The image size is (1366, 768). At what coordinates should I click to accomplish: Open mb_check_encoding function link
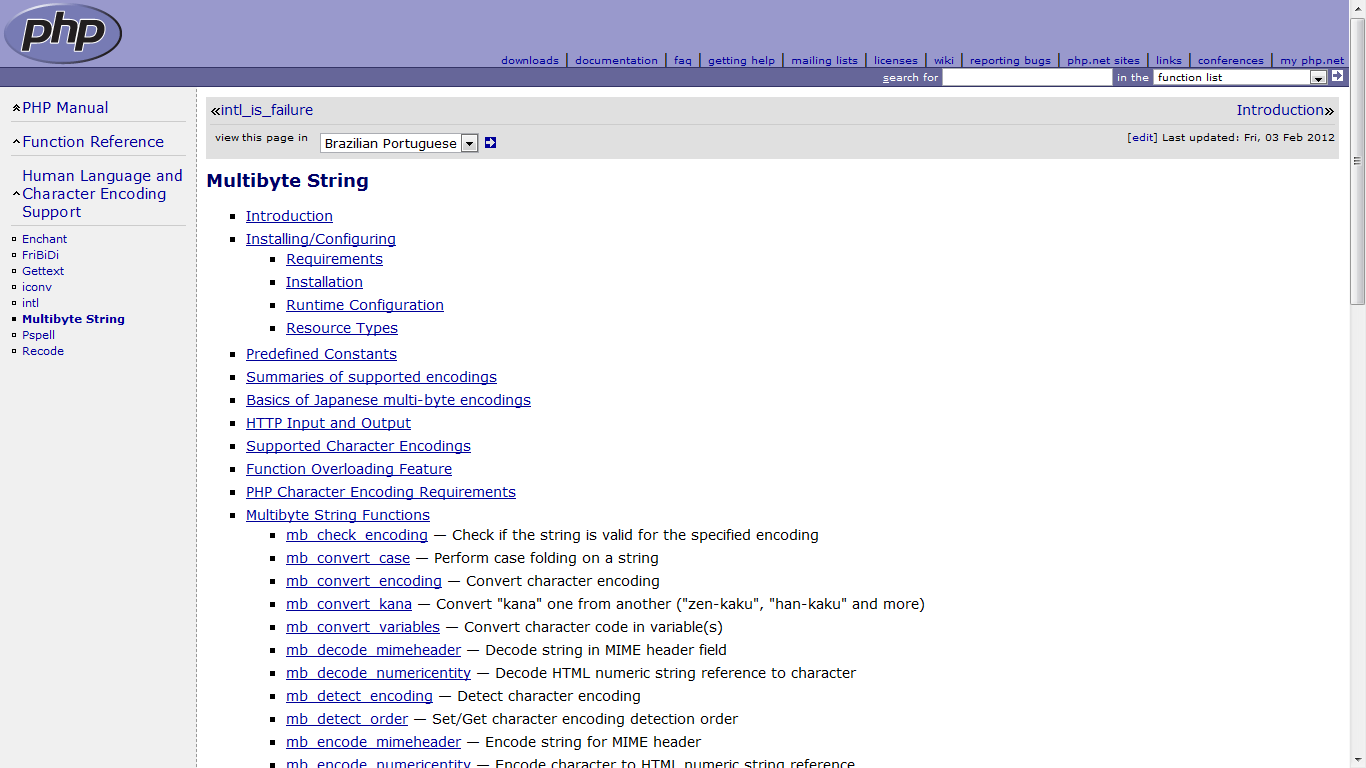tap(357, 535)
